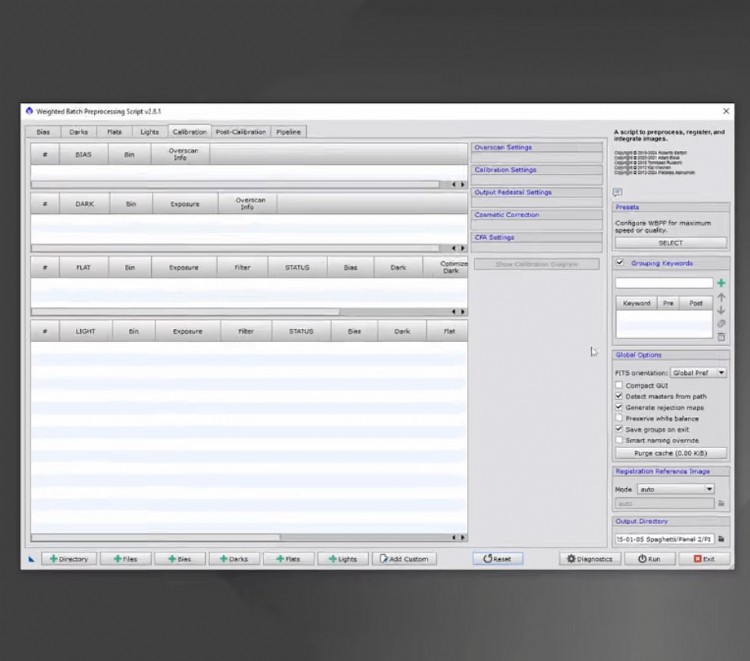
Task: Expand the Overscan Settings section
Action: (x=536, y=147)
